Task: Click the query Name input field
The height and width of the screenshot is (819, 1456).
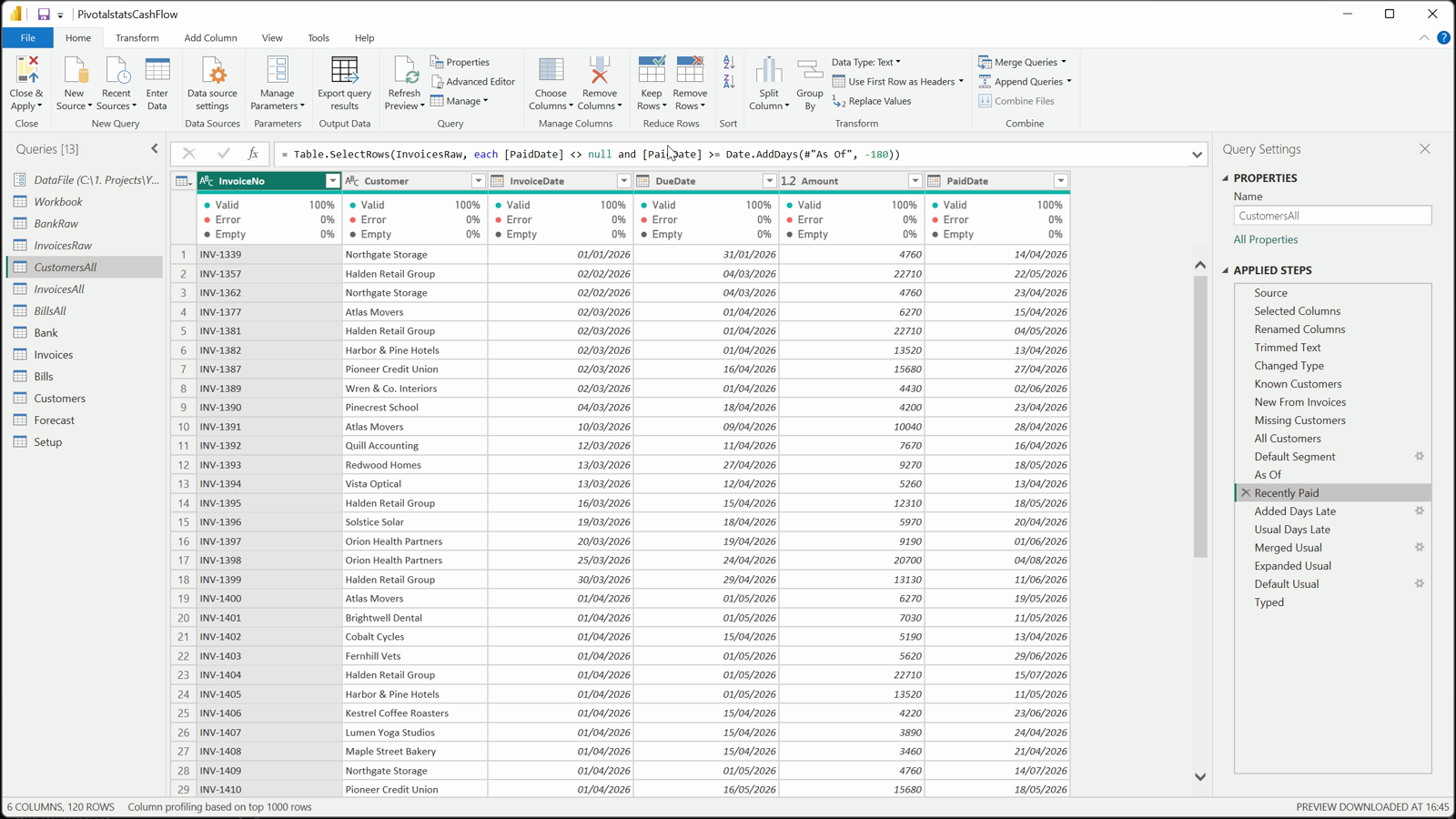Action: tap(1332, 216)
